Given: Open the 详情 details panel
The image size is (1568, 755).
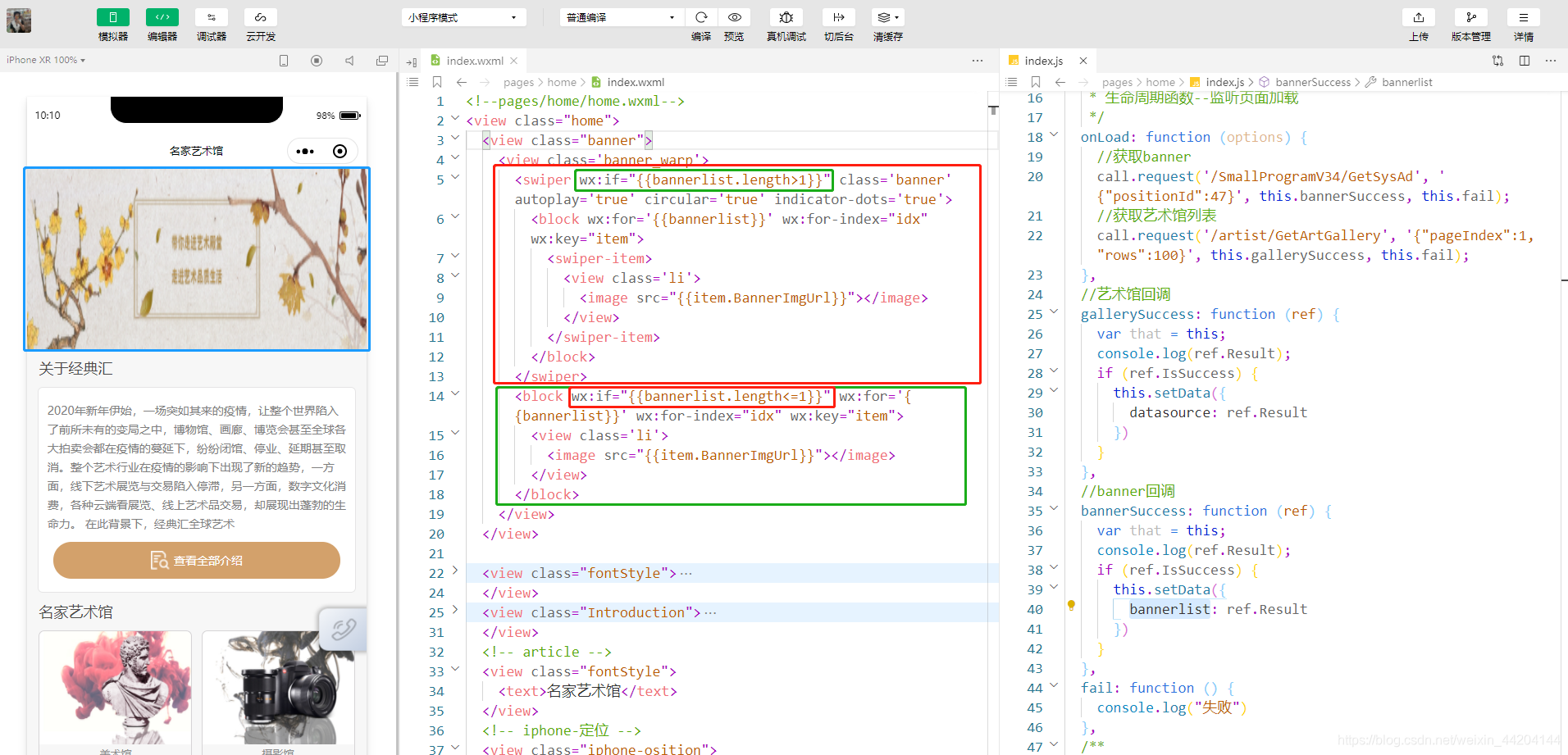Looking at the screenshot, I should [1524, 17].
